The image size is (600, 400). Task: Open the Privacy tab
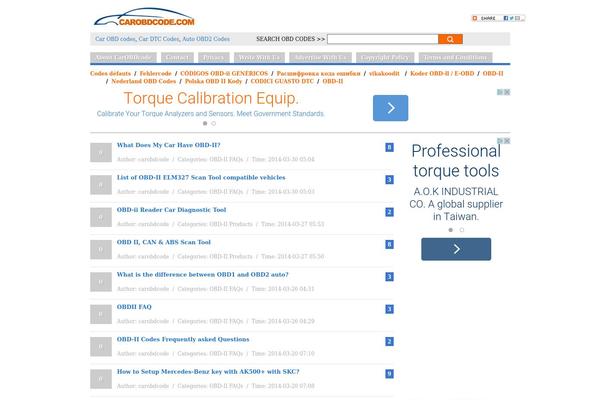(x=214, y=57)
